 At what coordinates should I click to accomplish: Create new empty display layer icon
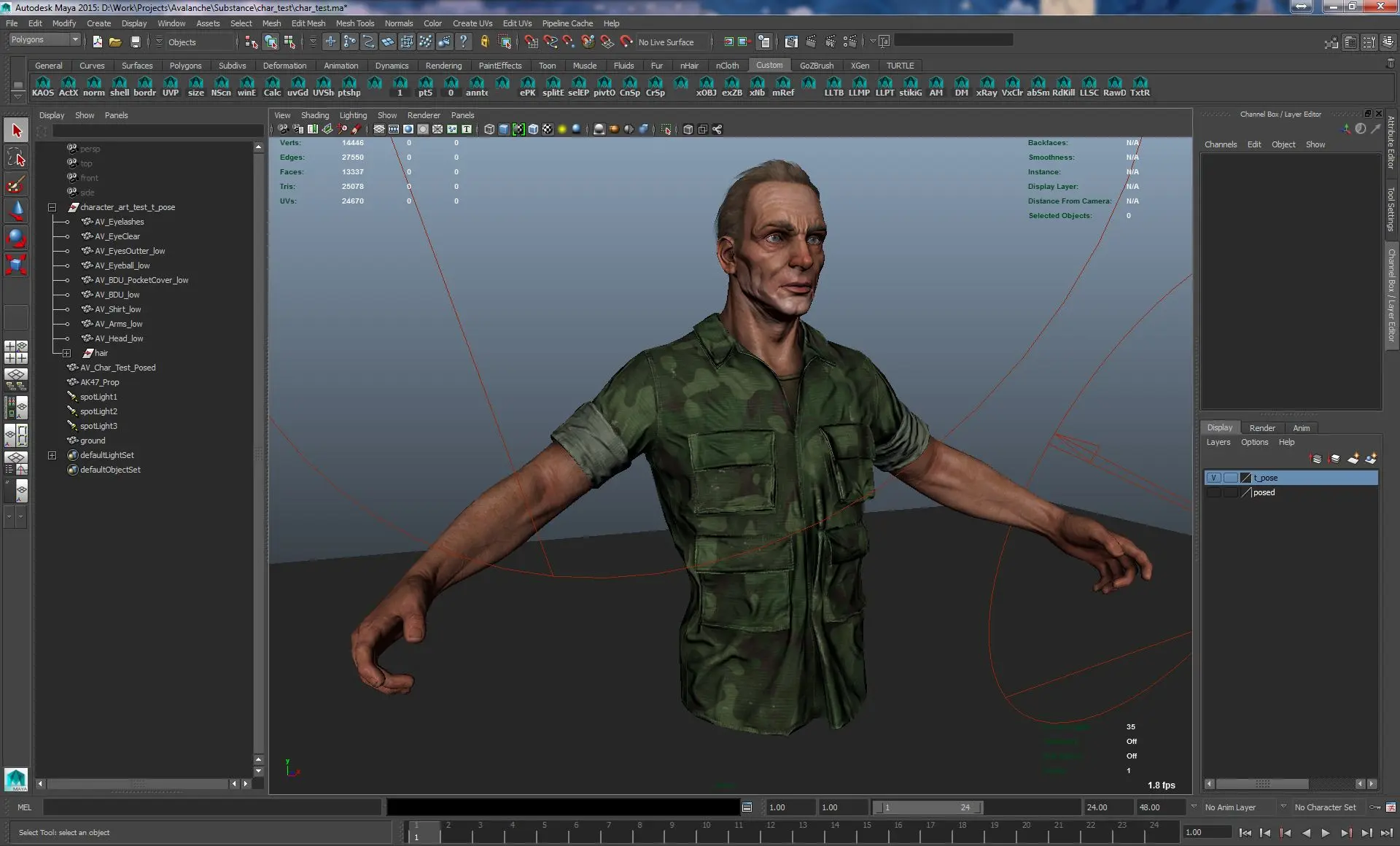click(1353, 459)
